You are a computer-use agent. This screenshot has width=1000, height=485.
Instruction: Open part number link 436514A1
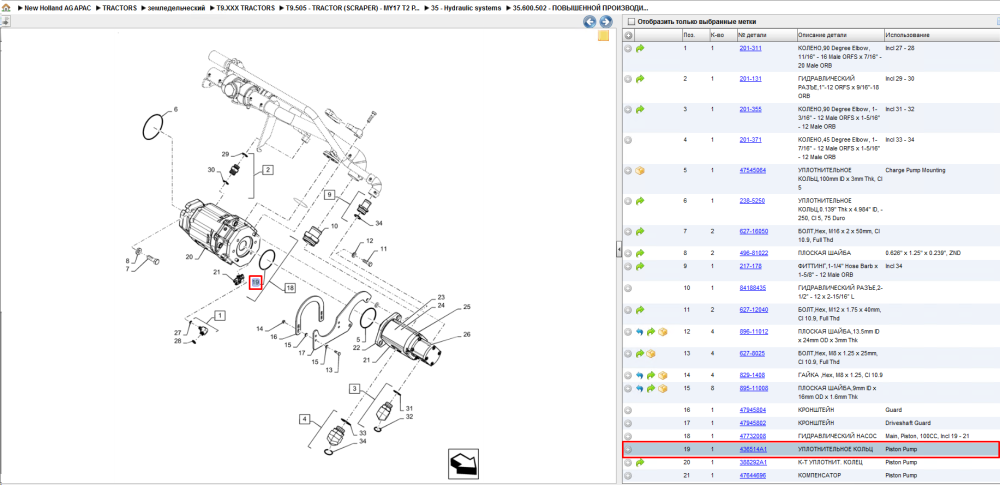(x=753, y=449)
